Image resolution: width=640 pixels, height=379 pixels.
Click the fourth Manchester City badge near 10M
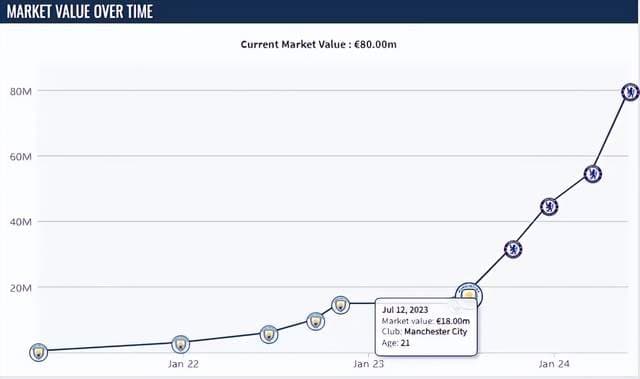[x=316, y=321]
